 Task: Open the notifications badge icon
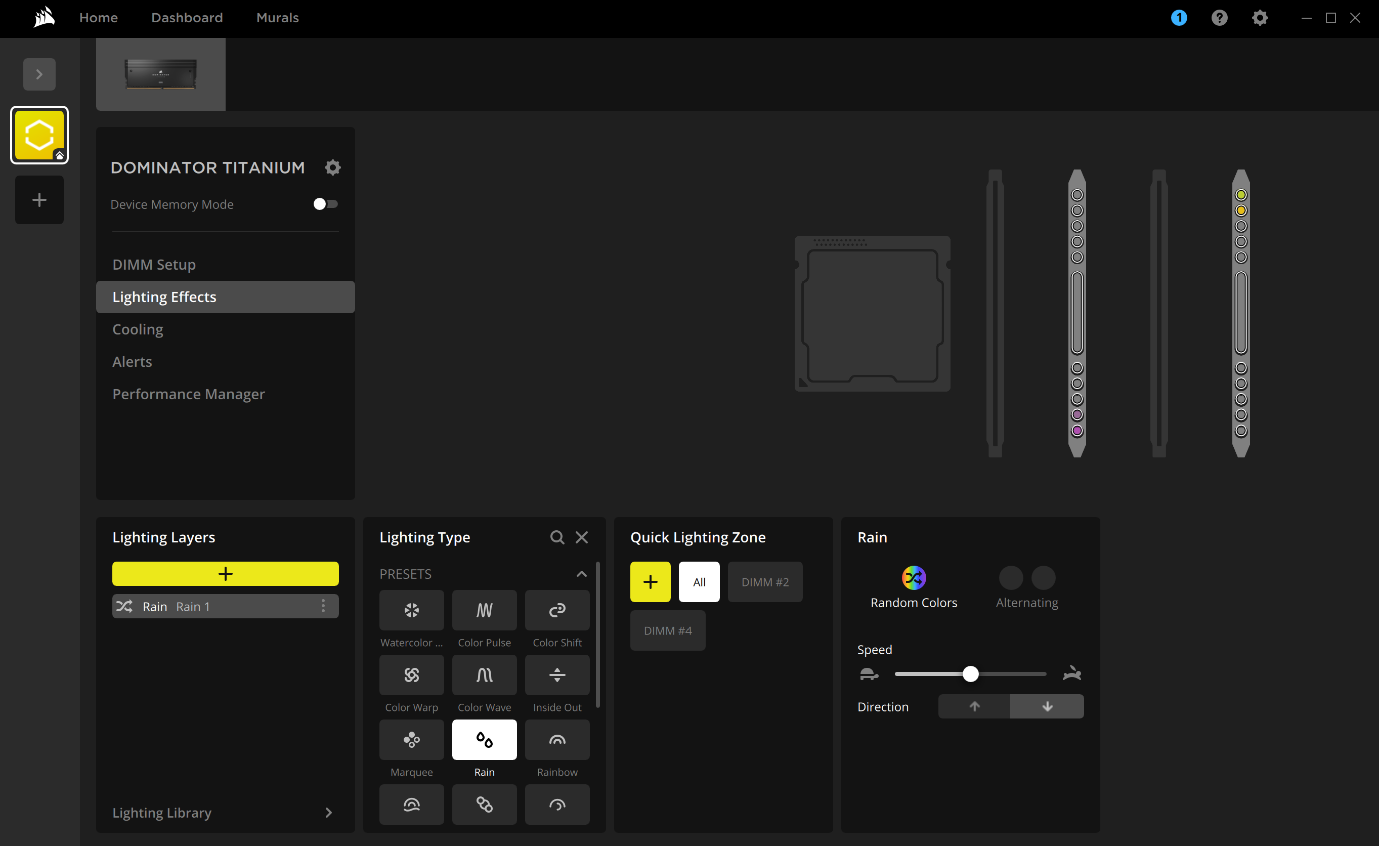(1179, 18)
